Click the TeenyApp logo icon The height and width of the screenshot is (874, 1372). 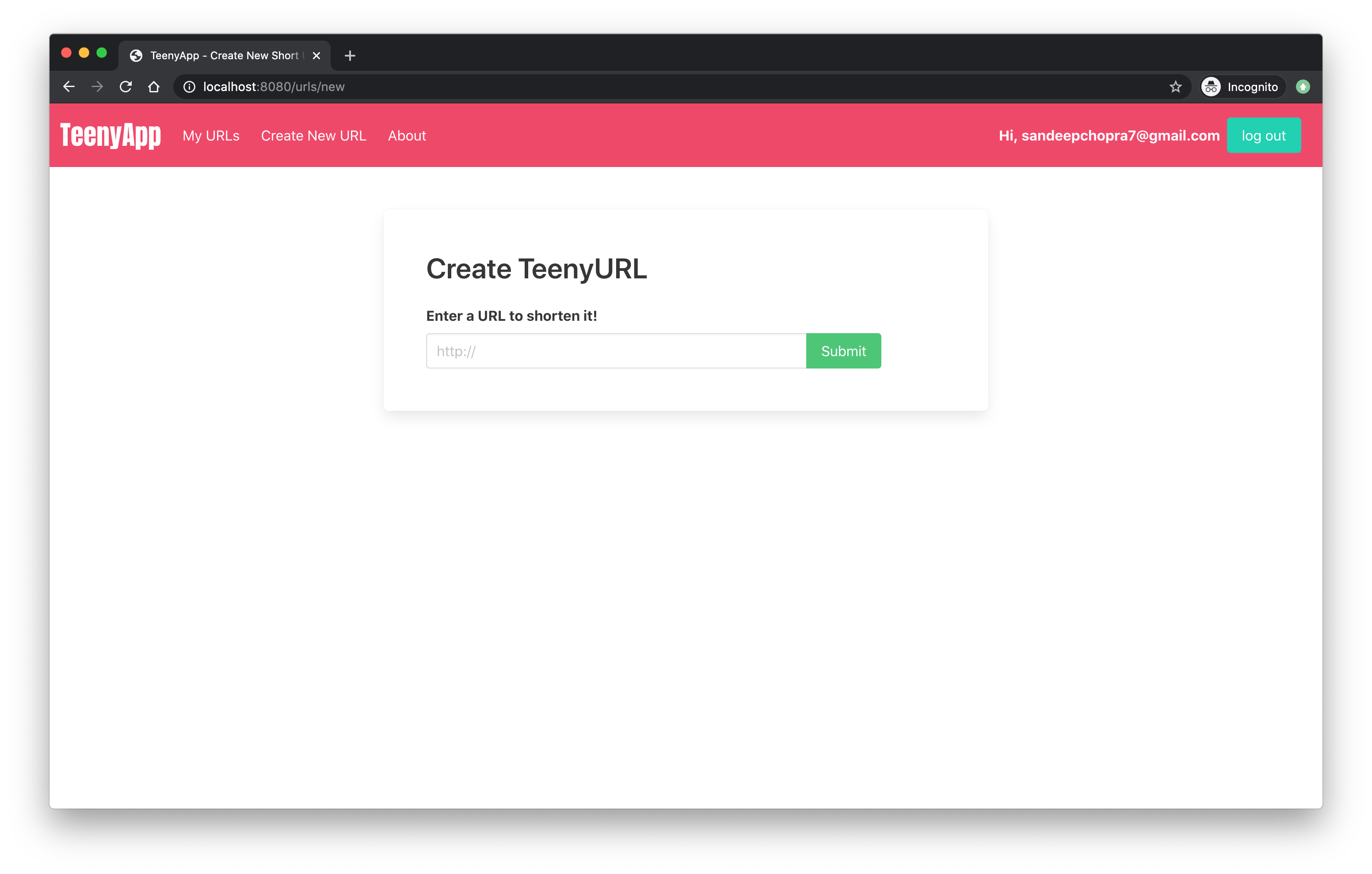pos(109,135)
